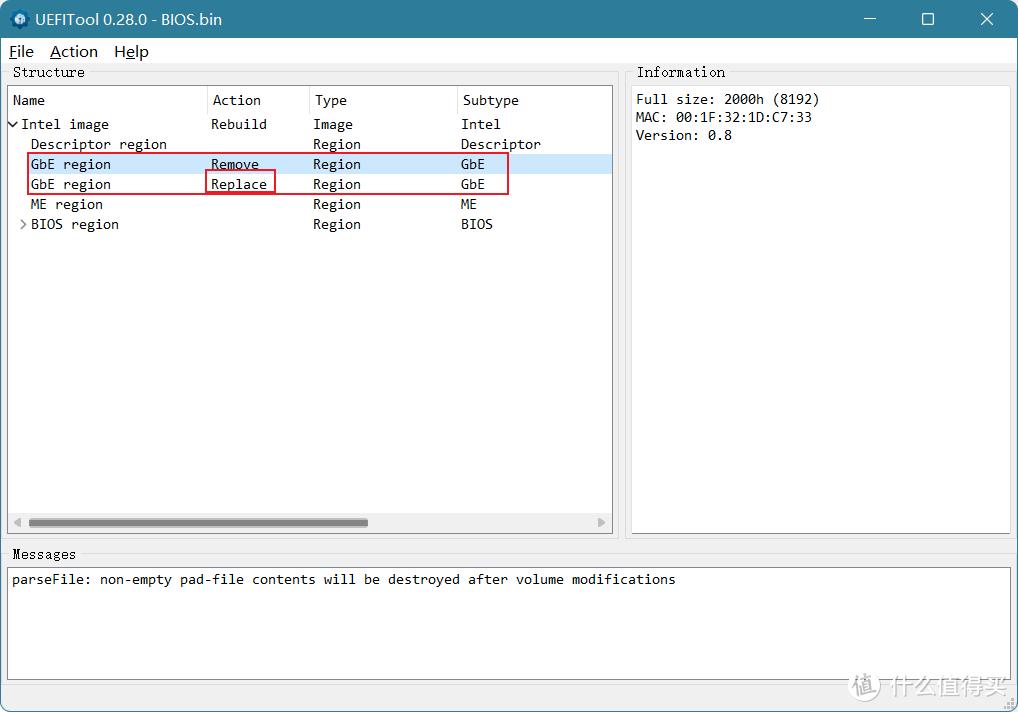Click the scroll right arrow in Structure
This screenshot has width=1018, height=712.
pos(601,522)
